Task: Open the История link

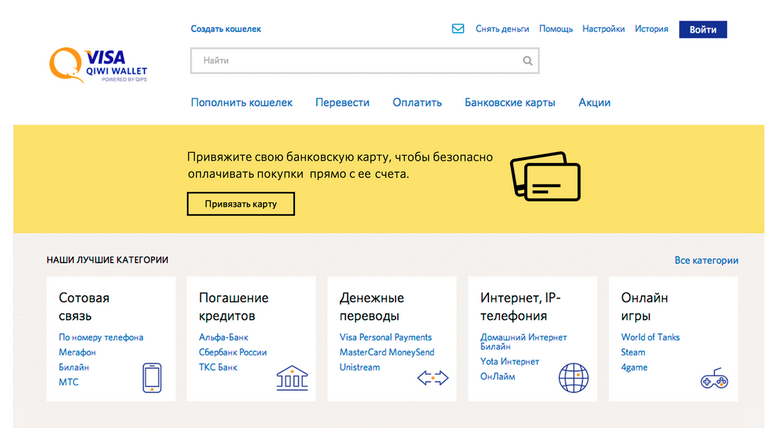Action: tap(651, 29)
